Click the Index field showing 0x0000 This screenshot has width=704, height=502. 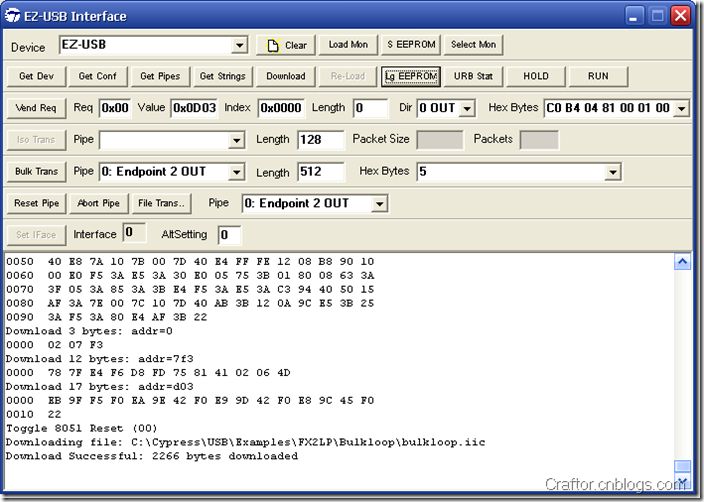(x=281, y=108)
